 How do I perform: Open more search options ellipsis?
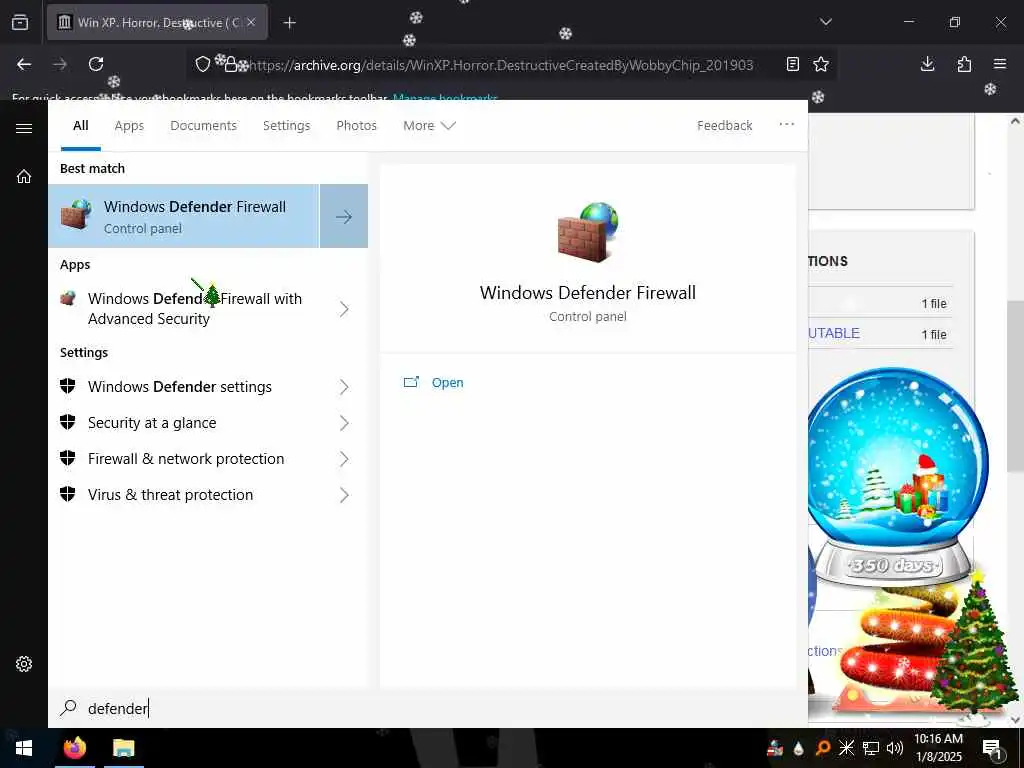pyautogui.click(x=786, y=124)
